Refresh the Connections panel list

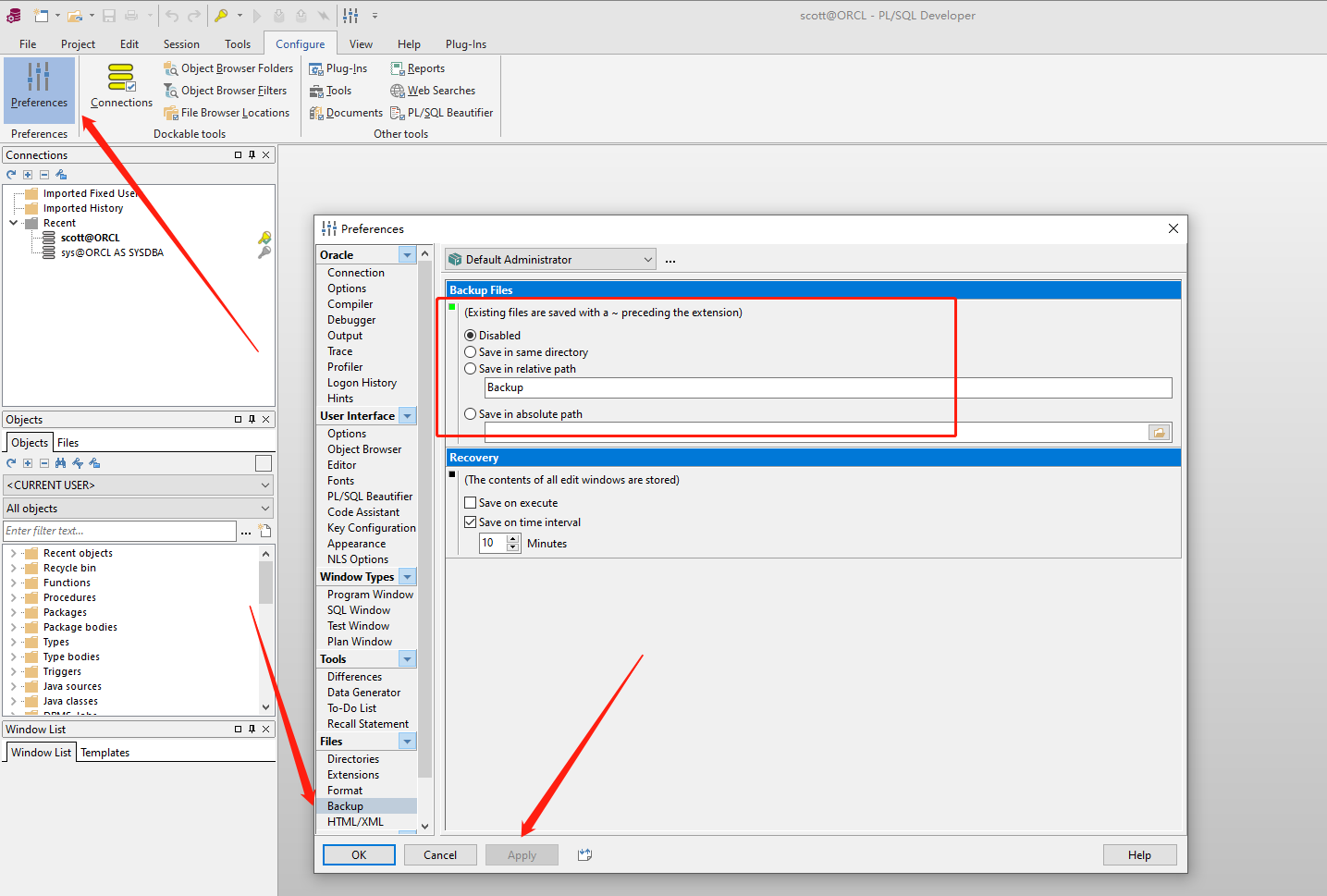11,175
